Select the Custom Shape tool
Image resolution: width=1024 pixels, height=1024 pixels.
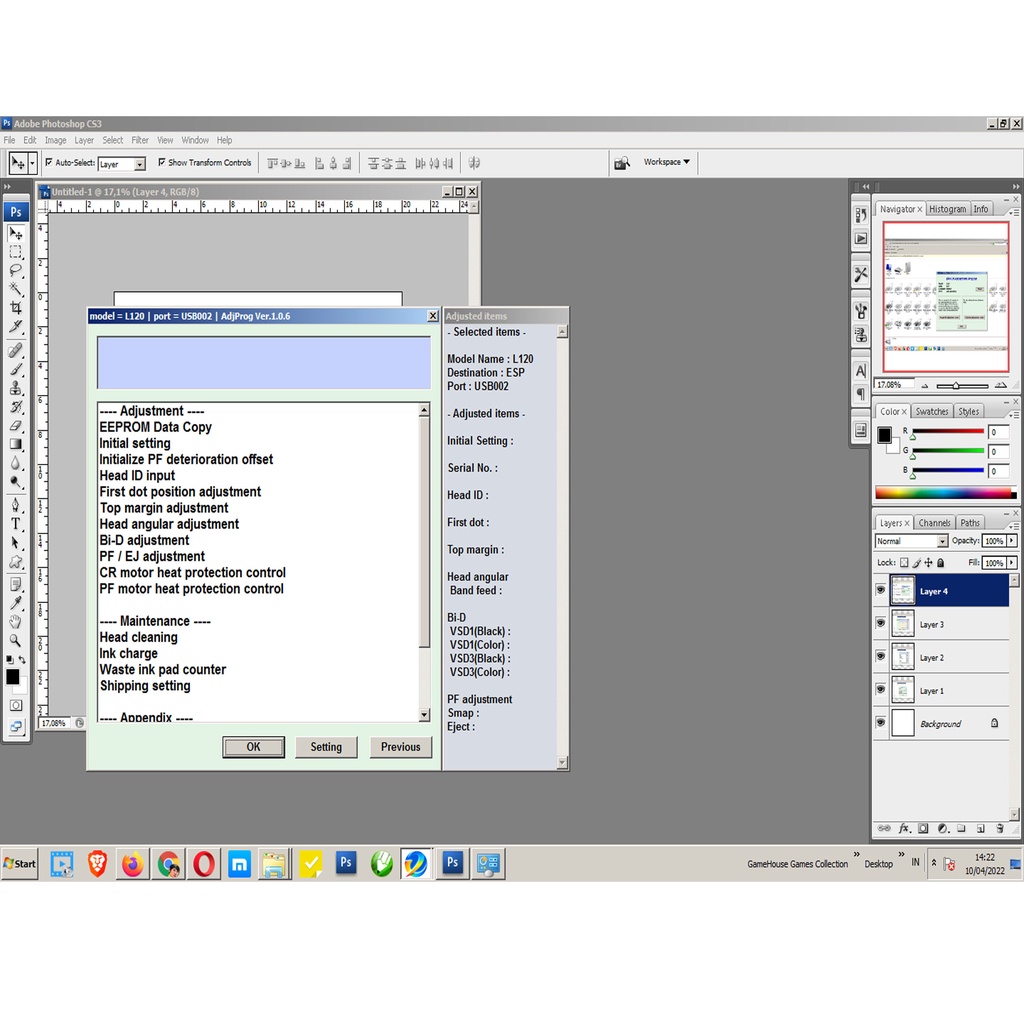[16, 562]
